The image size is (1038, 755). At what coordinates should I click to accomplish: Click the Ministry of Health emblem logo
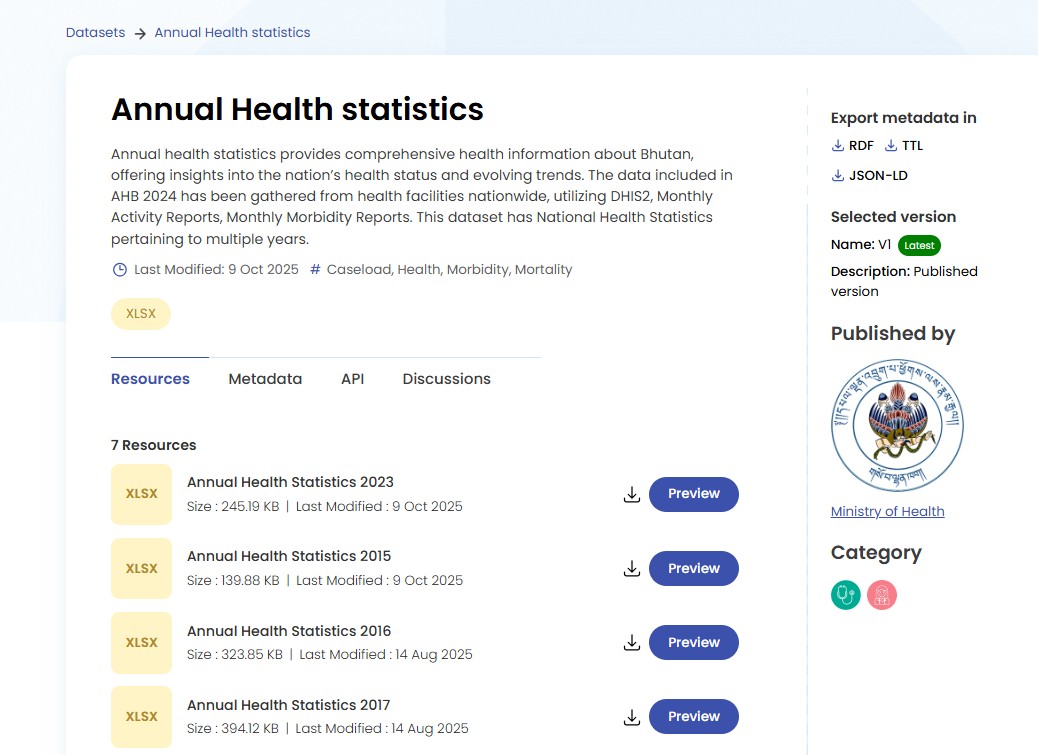coord(897,425)
